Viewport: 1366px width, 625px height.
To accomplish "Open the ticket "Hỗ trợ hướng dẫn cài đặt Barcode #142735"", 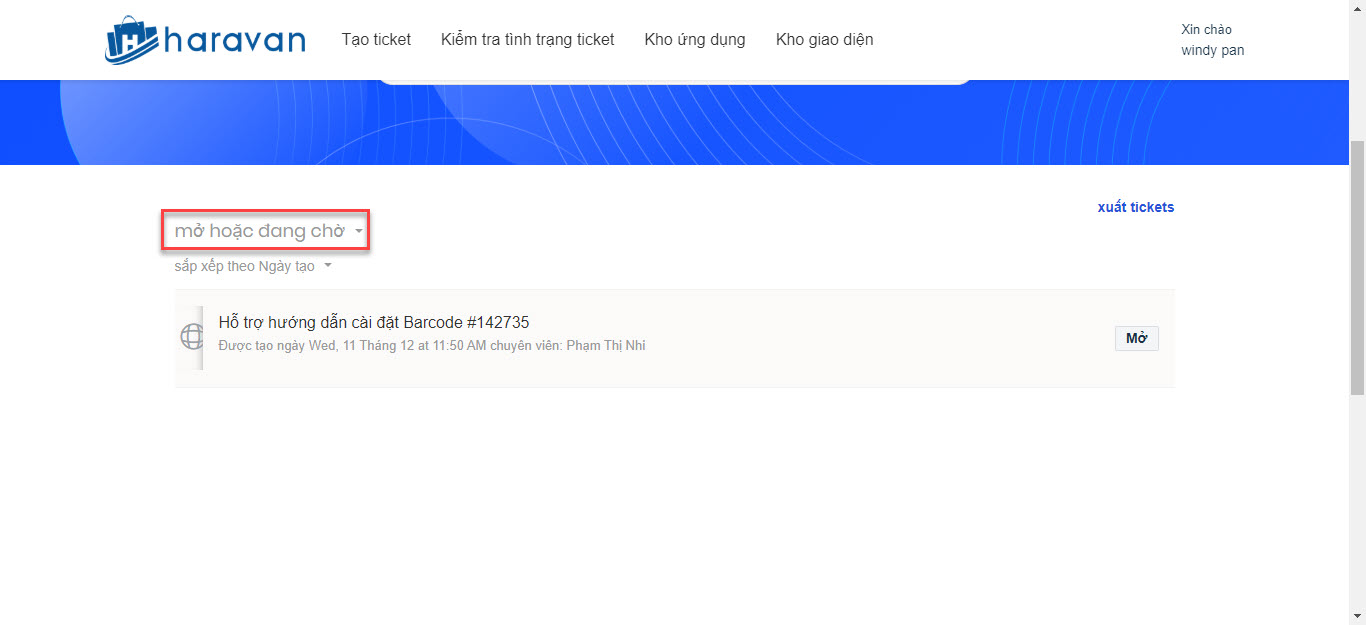I will click(x=373, y=322).
